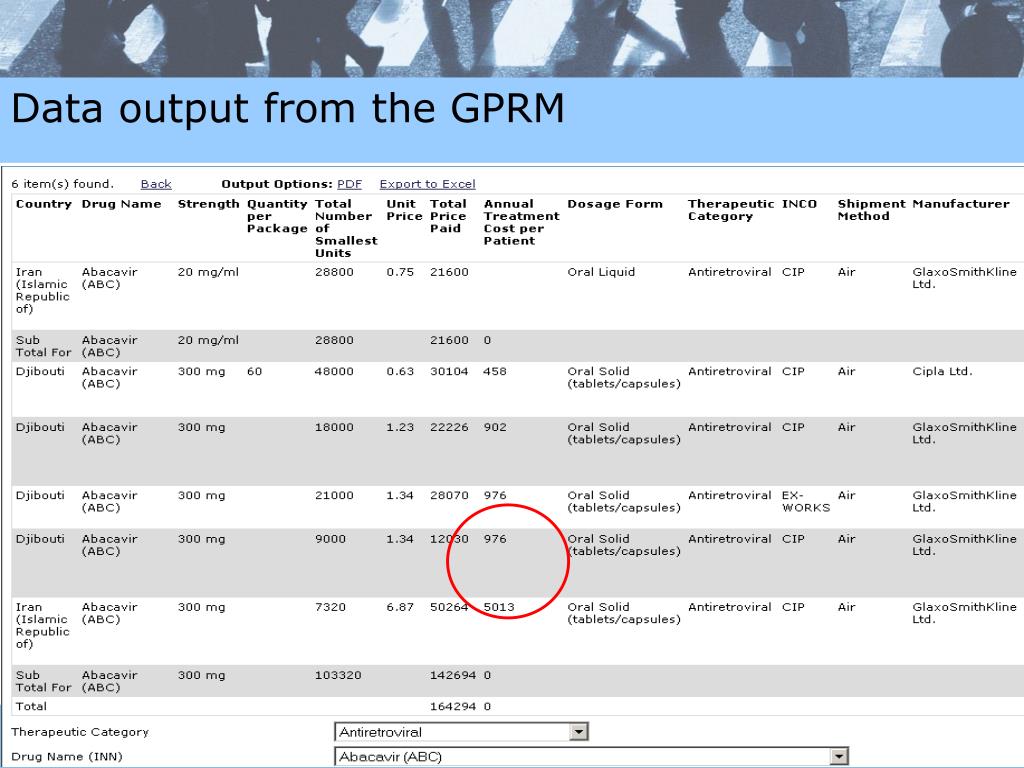This screenshot has height=768, width=1024.
Task: Click the Oral Liquid dosage form cell
Action: click(x=601, y=272)
